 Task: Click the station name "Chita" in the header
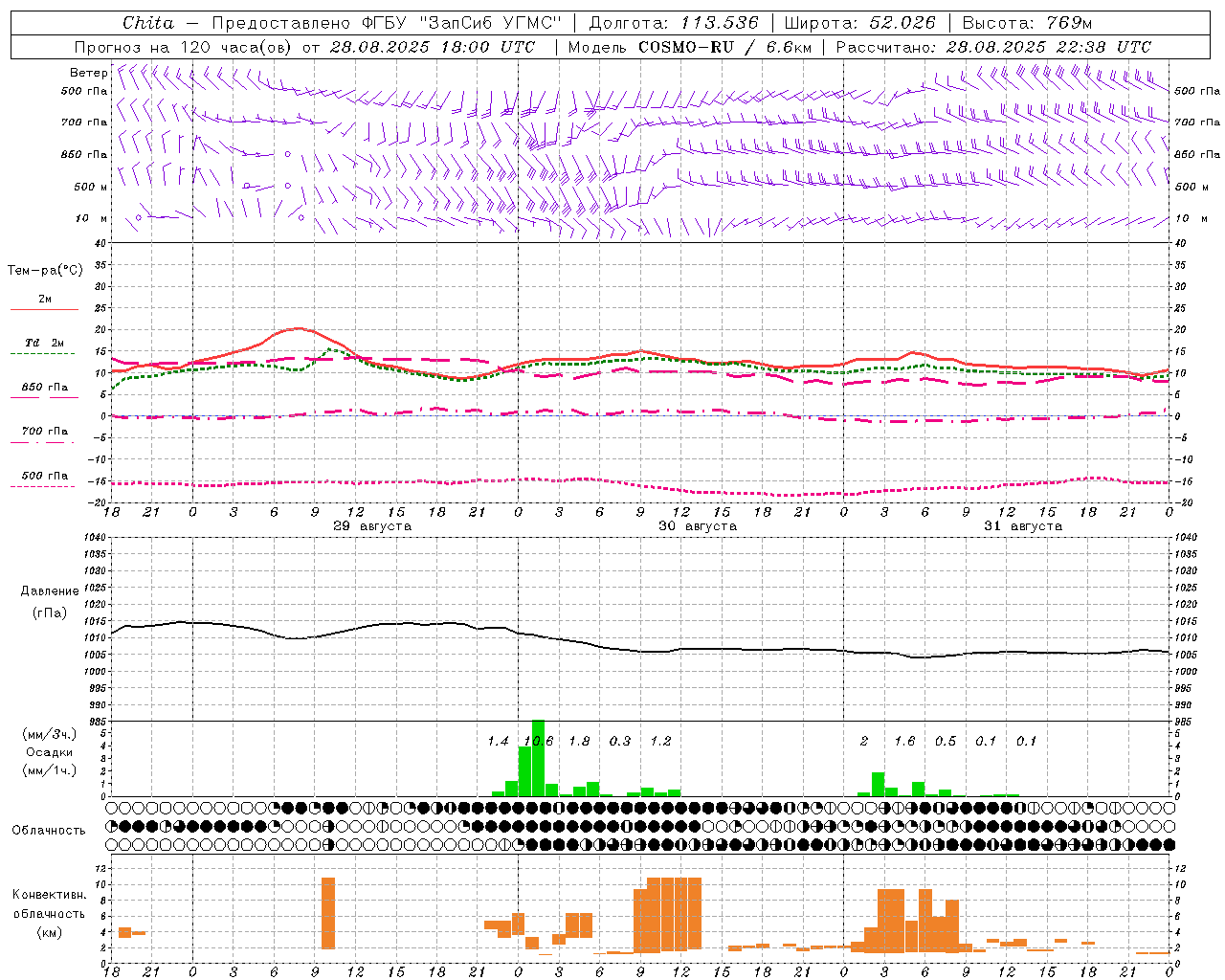point(148,22)
